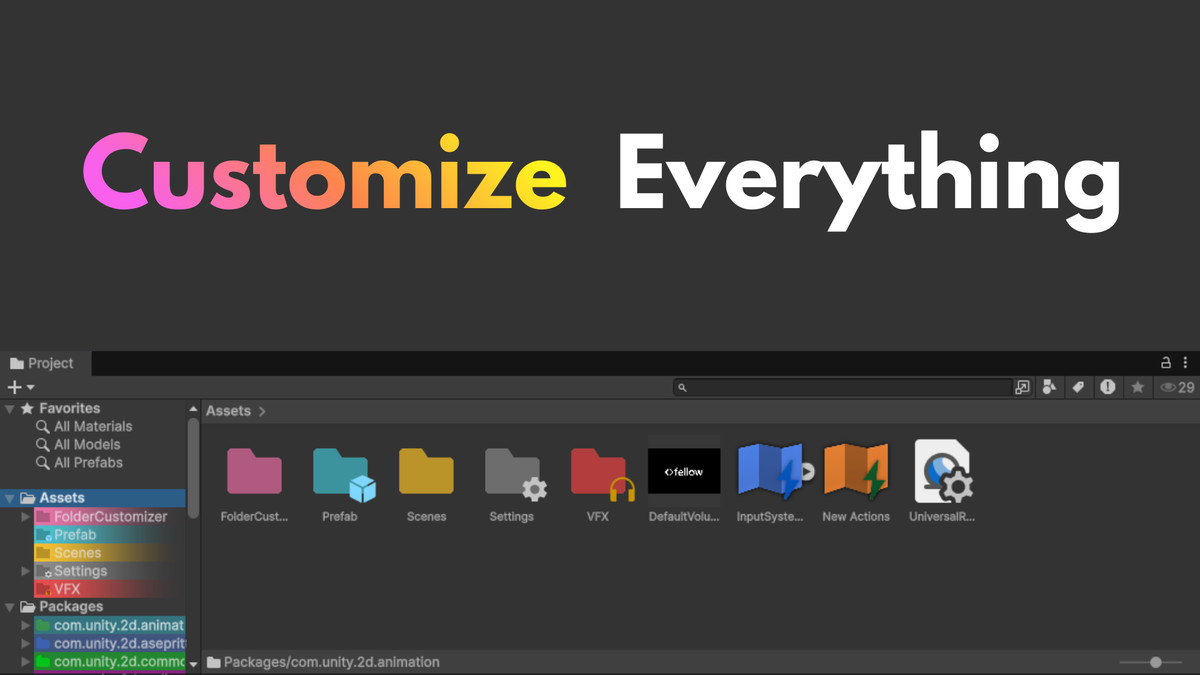The width and height of the screenshot is (1200, 675).
Task: Open the Project window options menu
Action: [1186, 362]
